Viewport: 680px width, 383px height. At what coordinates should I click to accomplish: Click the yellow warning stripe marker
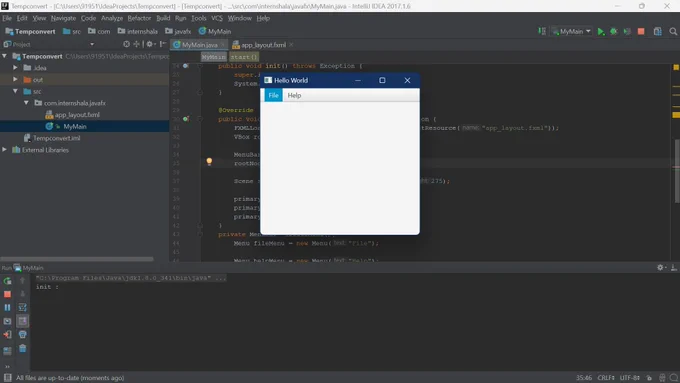click(676, 115)
